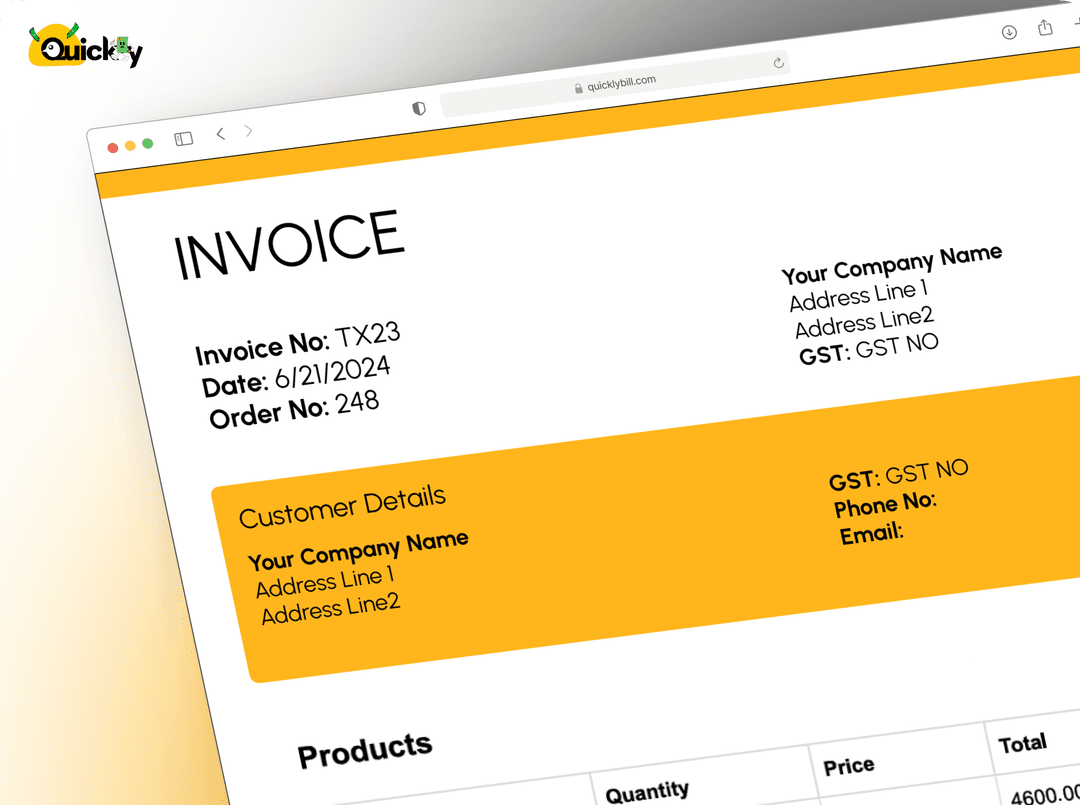1080x805 pixels.
Task: Click the Quickly logo
Action: pyautogui.click(x=85, y=45)
